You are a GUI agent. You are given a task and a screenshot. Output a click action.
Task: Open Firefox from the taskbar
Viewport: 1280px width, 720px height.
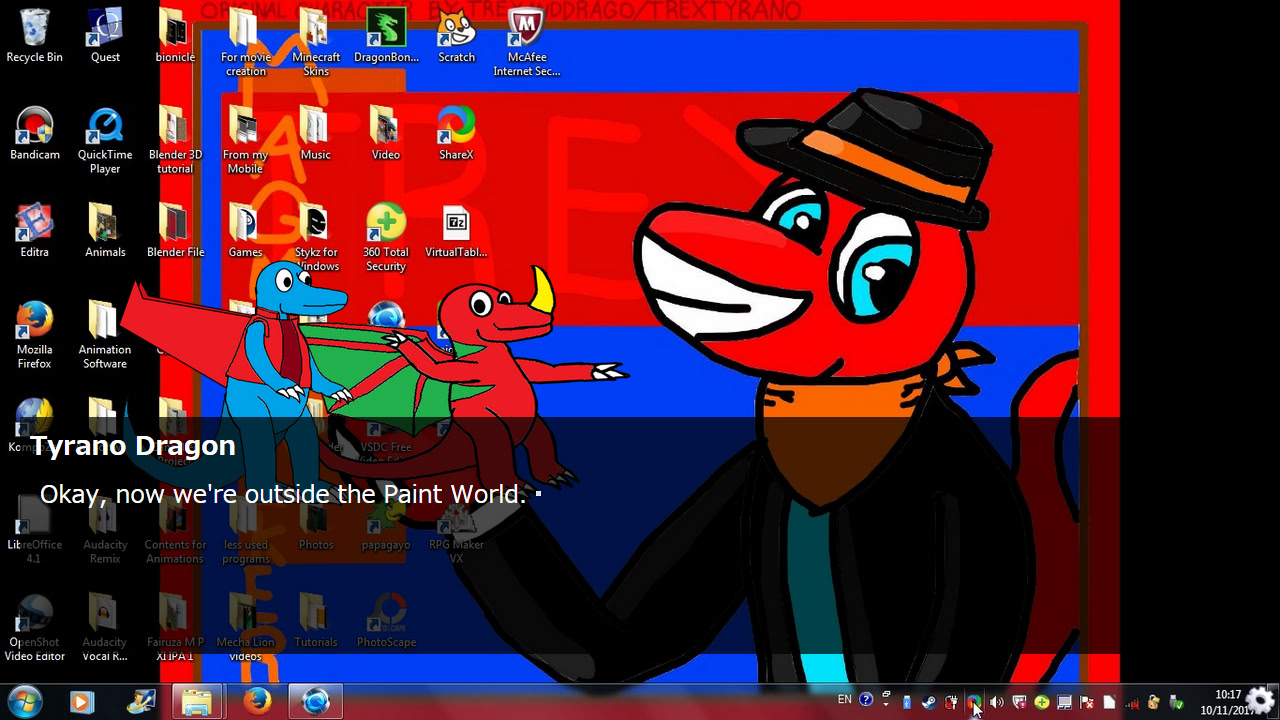257,702
